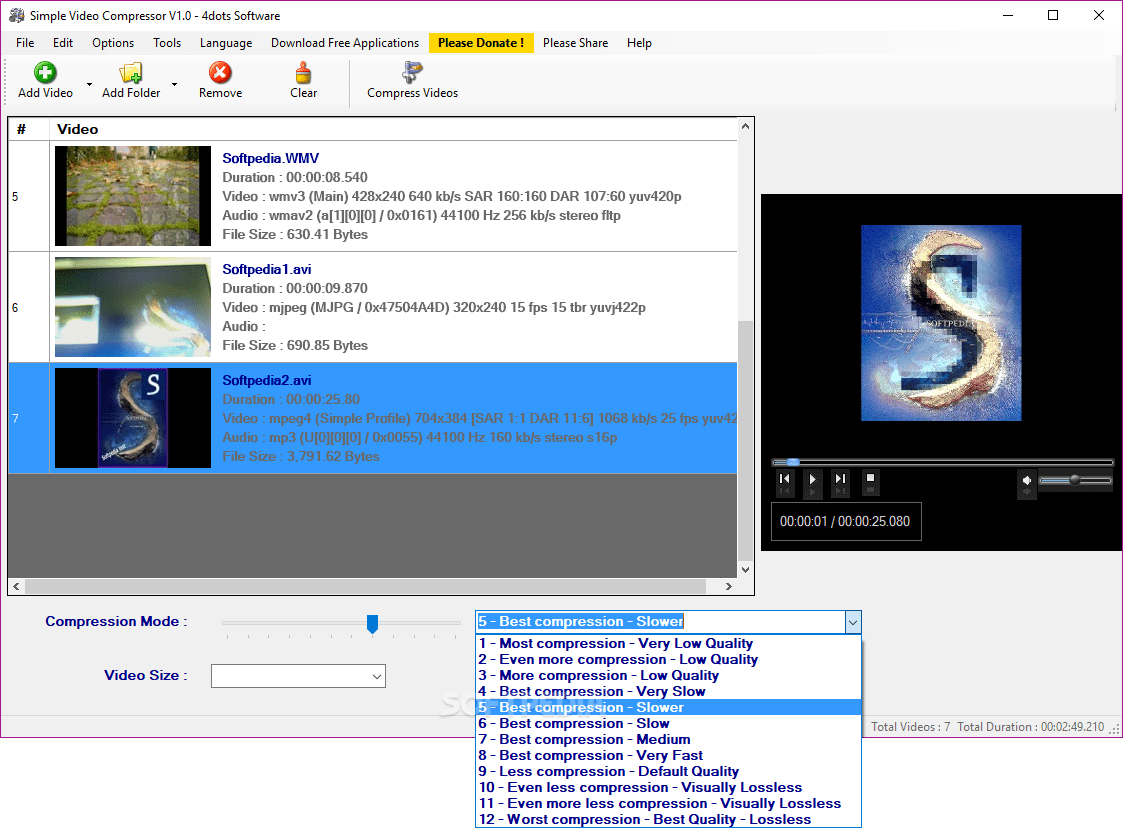Click the Please Share link

click(576, 43)
